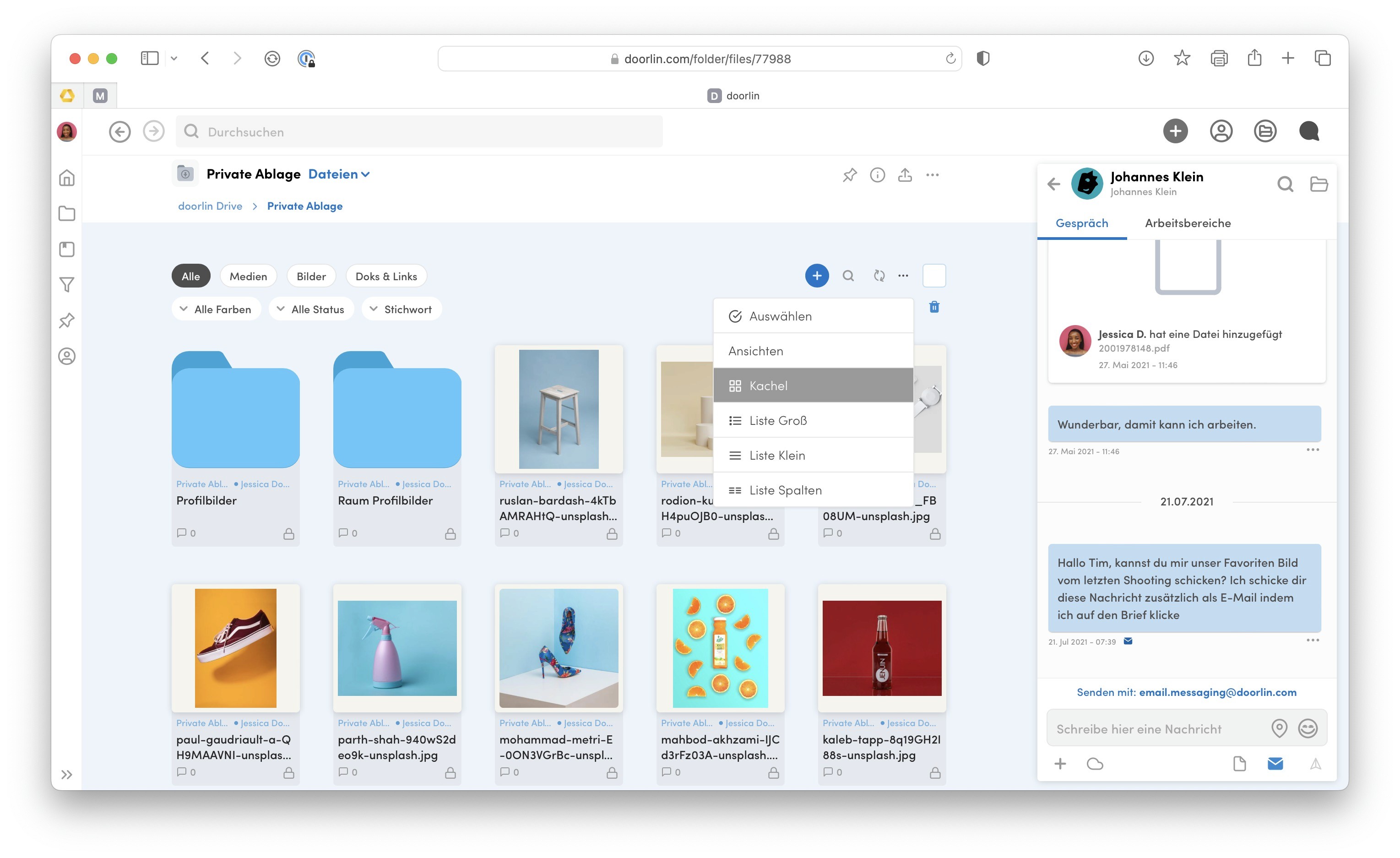Click the blue trash delete icon
Image resolution: width=1400 pixels, height=858 pixels.
[934, 307]
